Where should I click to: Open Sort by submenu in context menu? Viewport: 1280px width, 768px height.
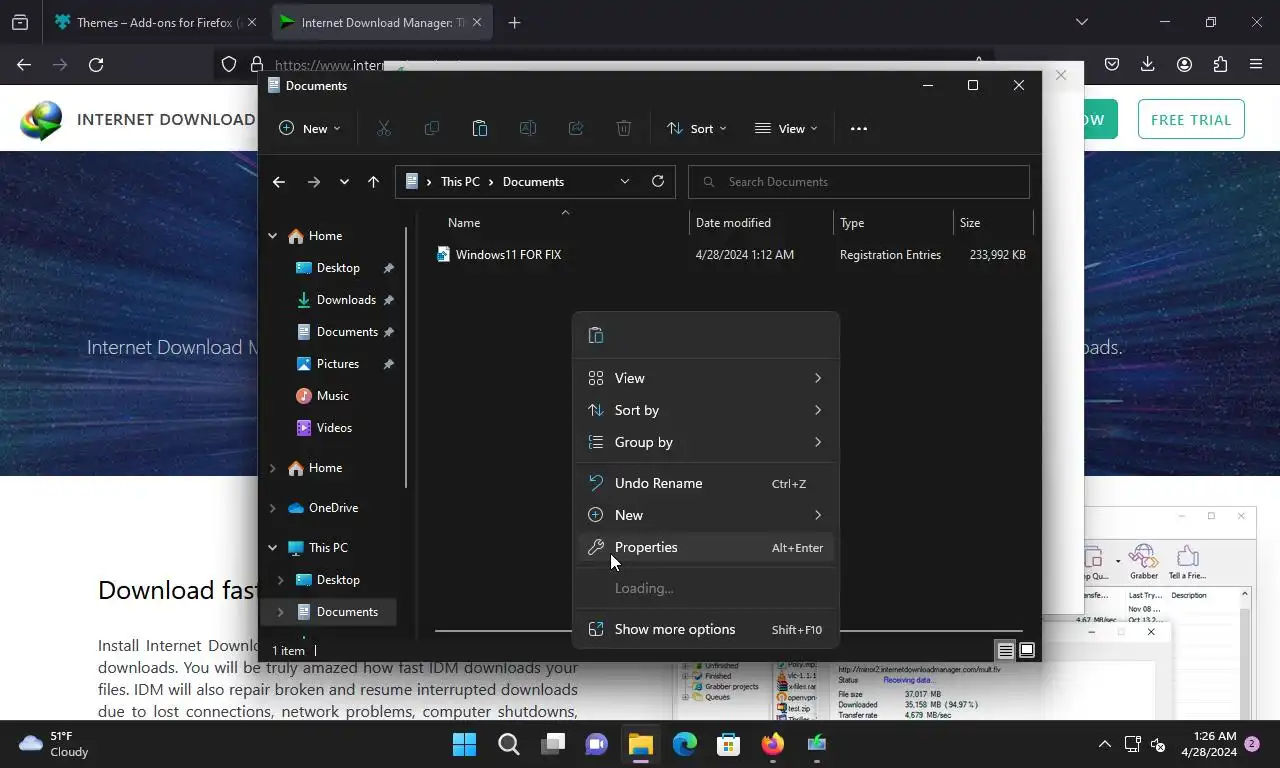pos(706,410)
